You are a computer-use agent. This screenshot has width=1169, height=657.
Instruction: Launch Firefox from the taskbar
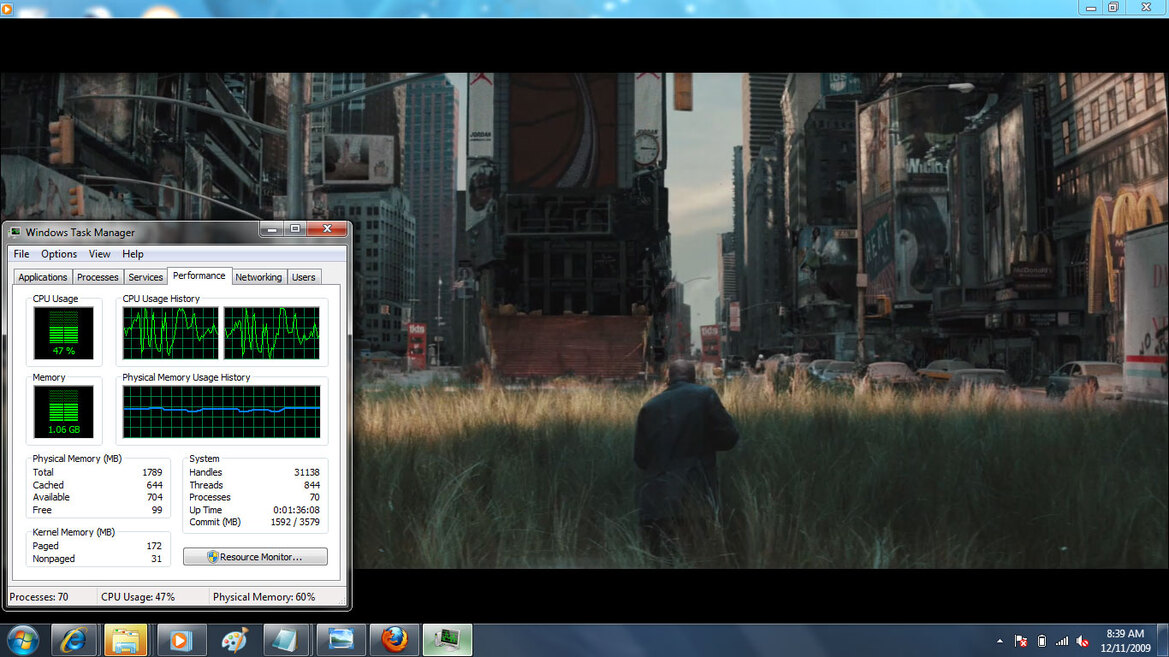point(394,640)
